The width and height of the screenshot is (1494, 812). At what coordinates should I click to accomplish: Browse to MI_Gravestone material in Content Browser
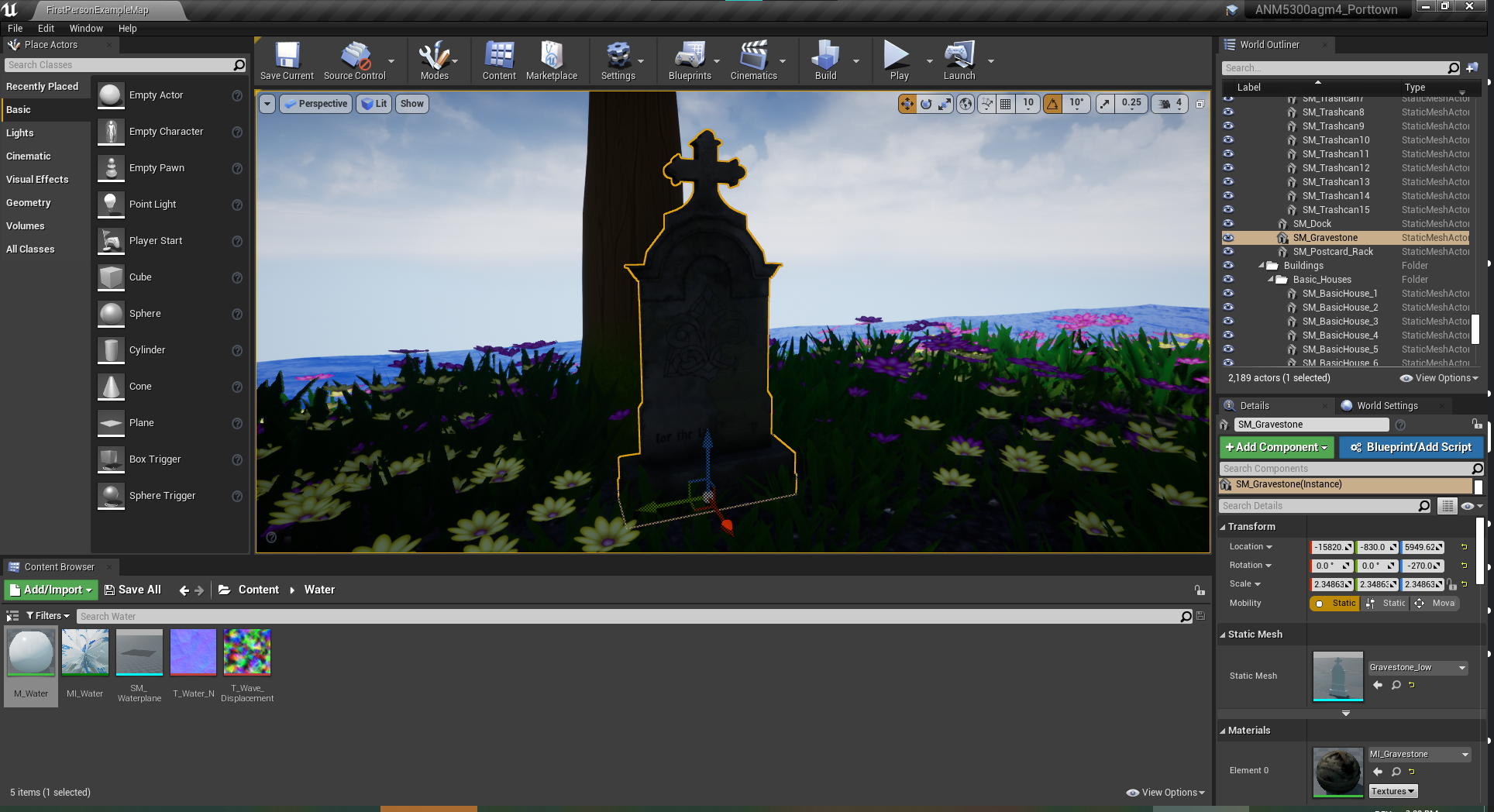pyautogui.click(x=1396, y=772)
